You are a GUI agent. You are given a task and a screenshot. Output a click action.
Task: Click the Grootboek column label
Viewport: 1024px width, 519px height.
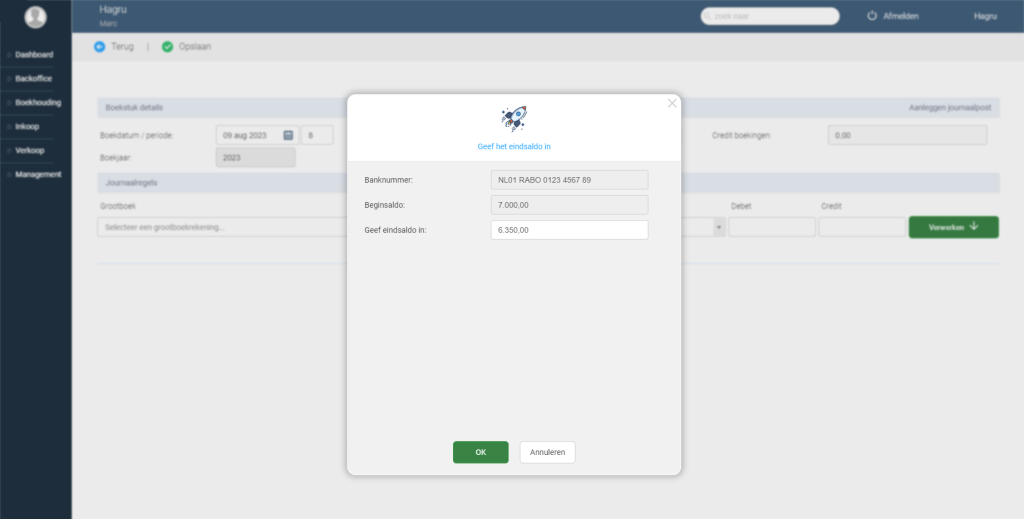point(118,206)
